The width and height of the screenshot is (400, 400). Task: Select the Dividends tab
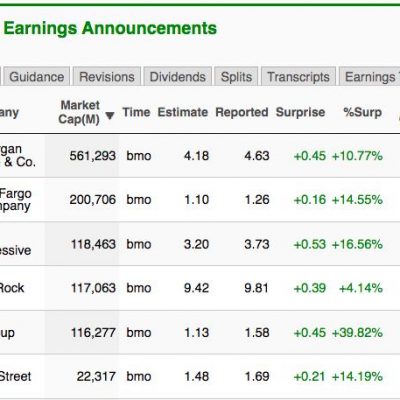point(178,77)
